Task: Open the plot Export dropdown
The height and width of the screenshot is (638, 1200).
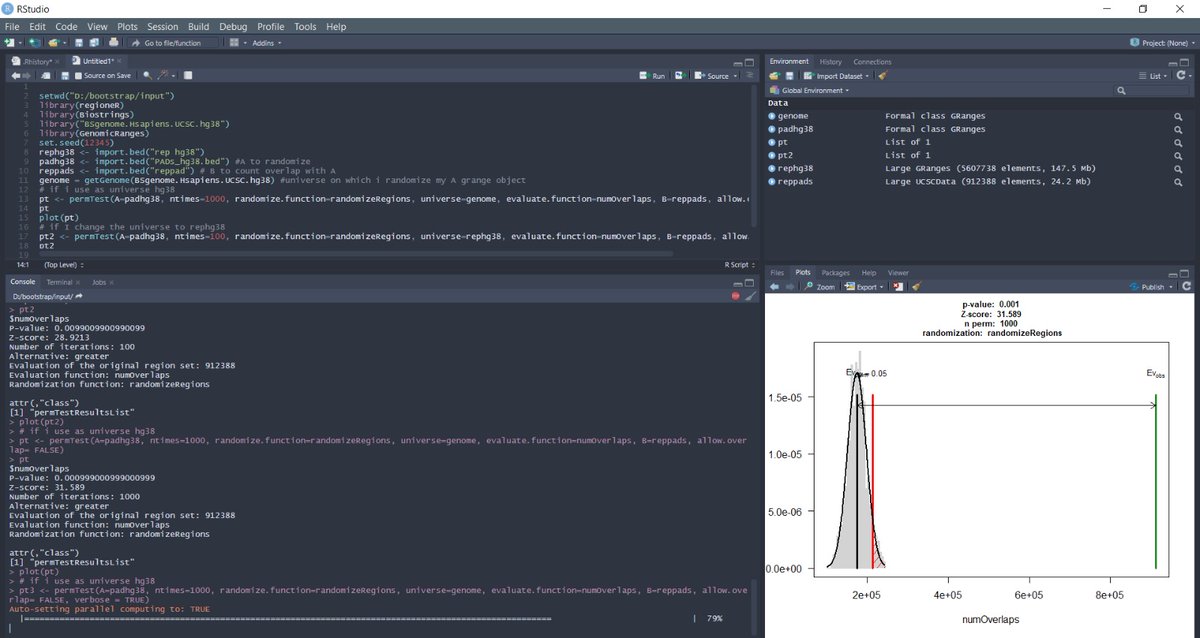Action: 864,287
